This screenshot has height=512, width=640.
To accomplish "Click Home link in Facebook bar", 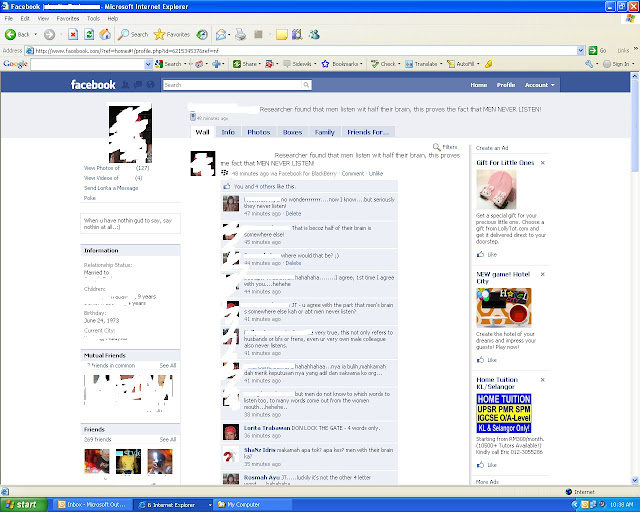I will point(478,85).
